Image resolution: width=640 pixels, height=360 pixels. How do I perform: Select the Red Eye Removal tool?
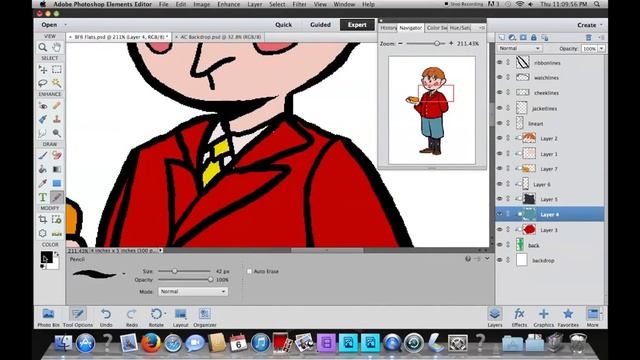click(42, 106)
